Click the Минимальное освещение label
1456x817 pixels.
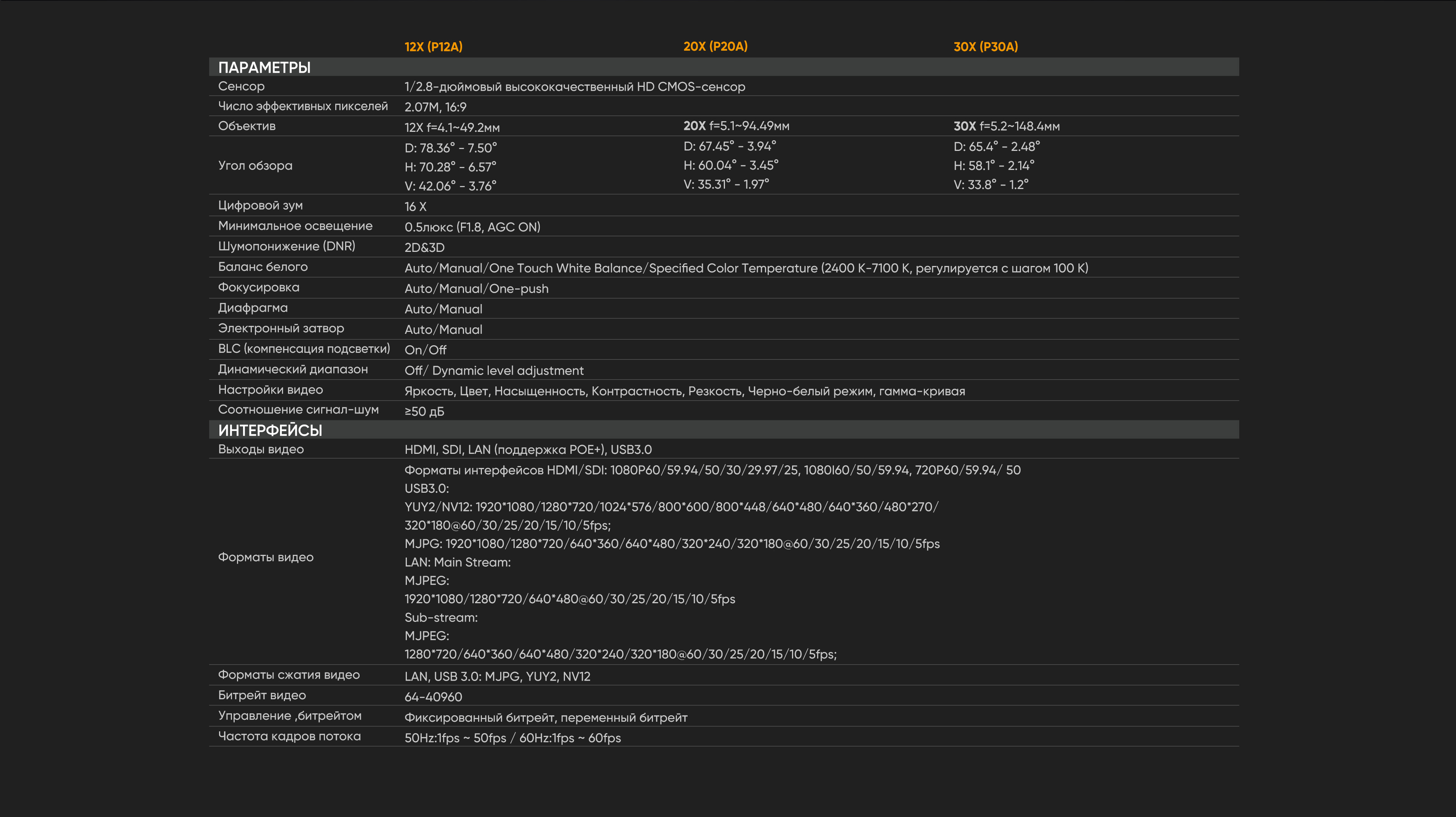pyautogui.click(x=295, y=226)
